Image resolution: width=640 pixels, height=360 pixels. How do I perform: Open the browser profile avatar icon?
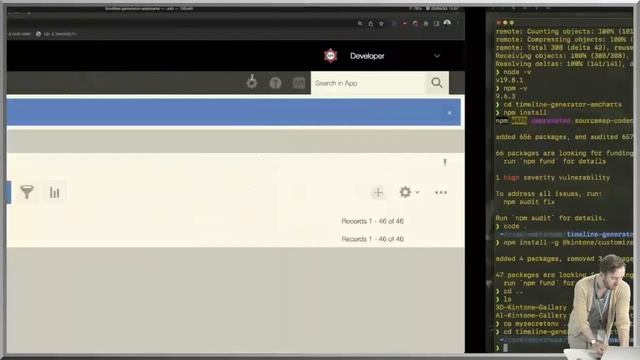point(447,23)
